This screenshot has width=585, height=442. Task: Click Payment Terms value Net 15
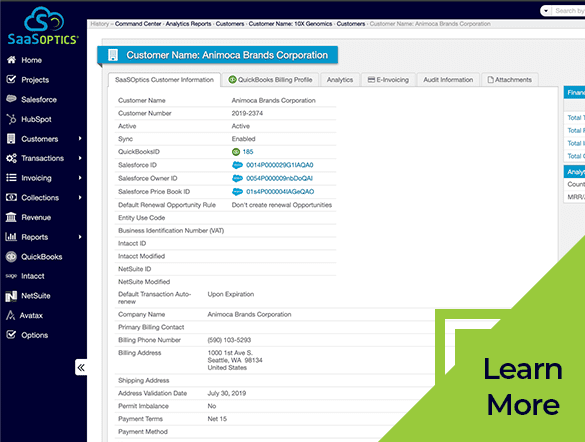pyautogui.click(x=217, y=419)
